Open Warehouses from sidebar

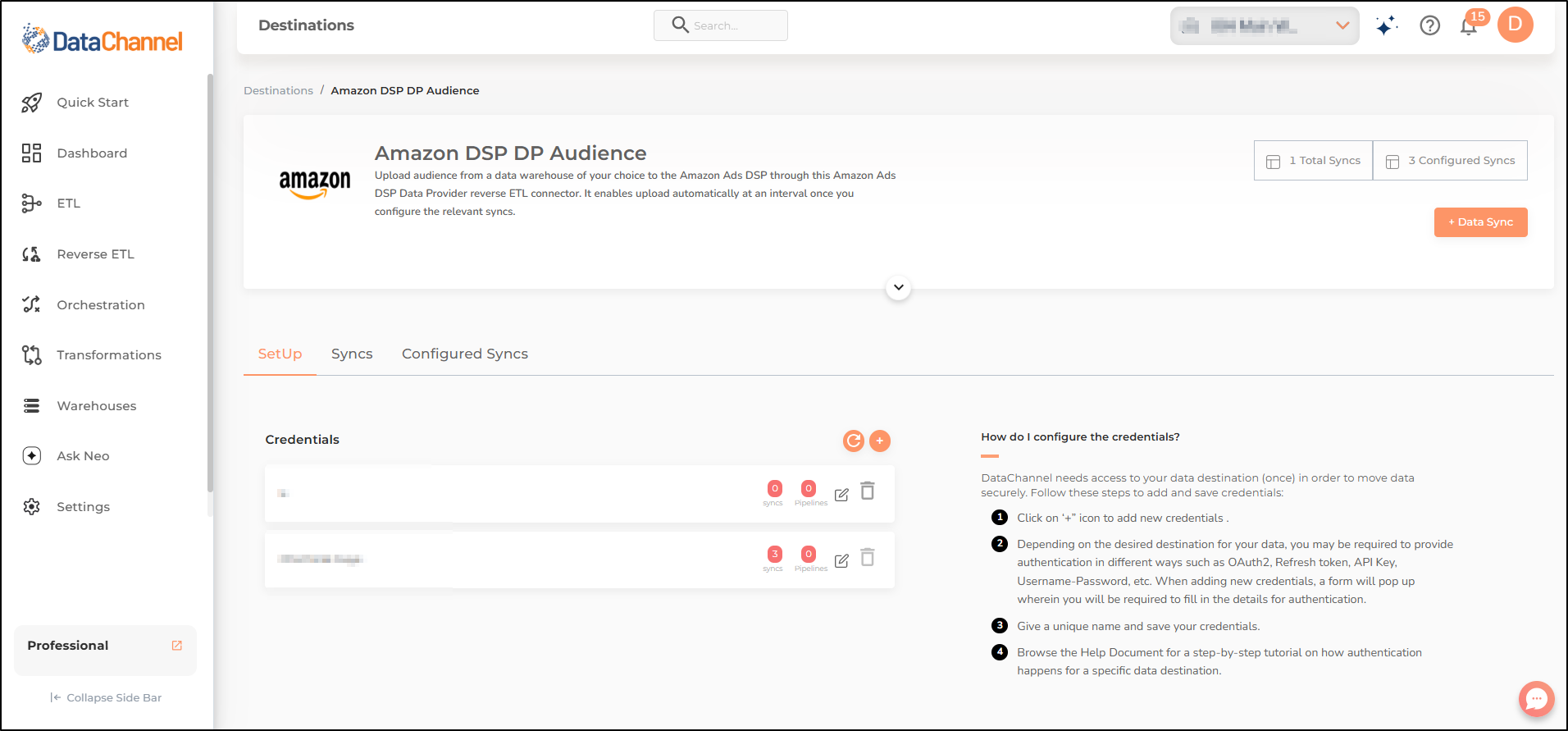(x=97, y=406)
